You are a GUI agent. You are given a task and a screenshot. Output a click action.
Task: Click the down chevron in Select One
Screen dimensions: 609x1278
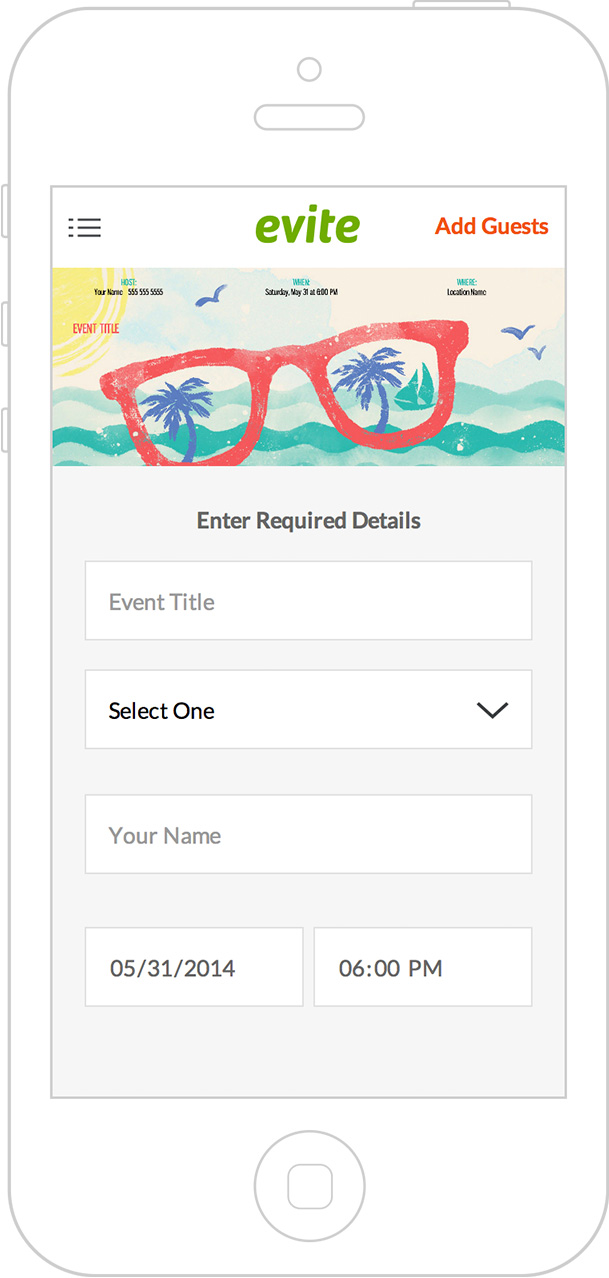point(492,710)
